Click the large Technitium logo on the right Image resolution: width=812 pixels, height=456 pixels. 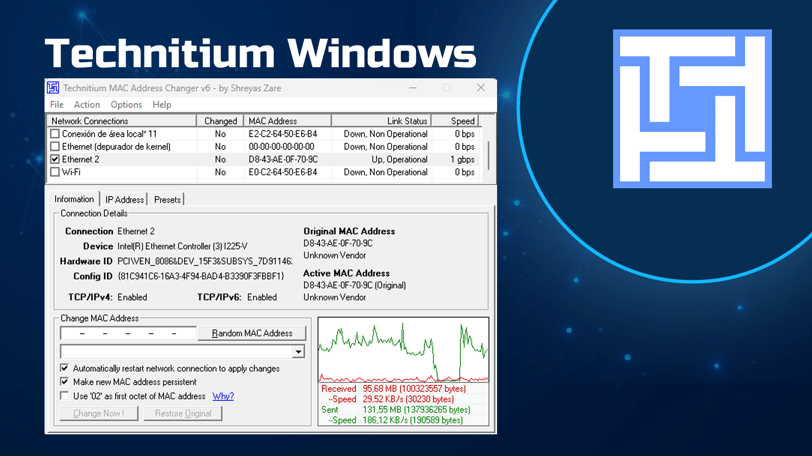pyautogui.click(x=692, y=109)
